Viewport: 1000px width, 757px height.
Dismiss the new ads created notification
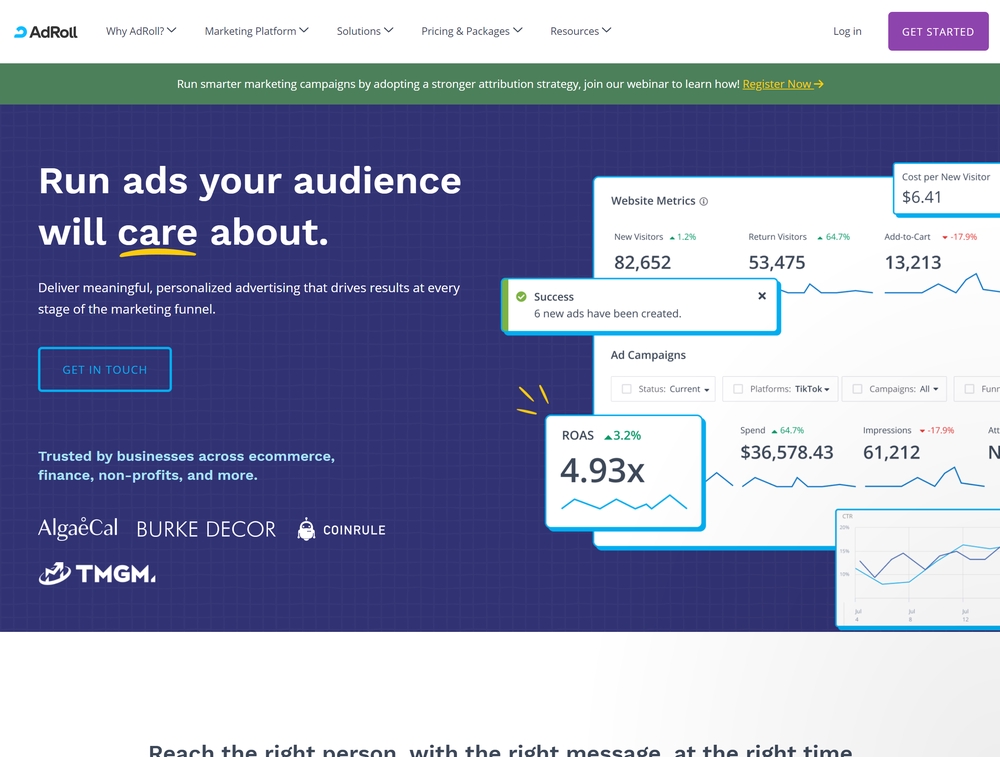point(762,295)
